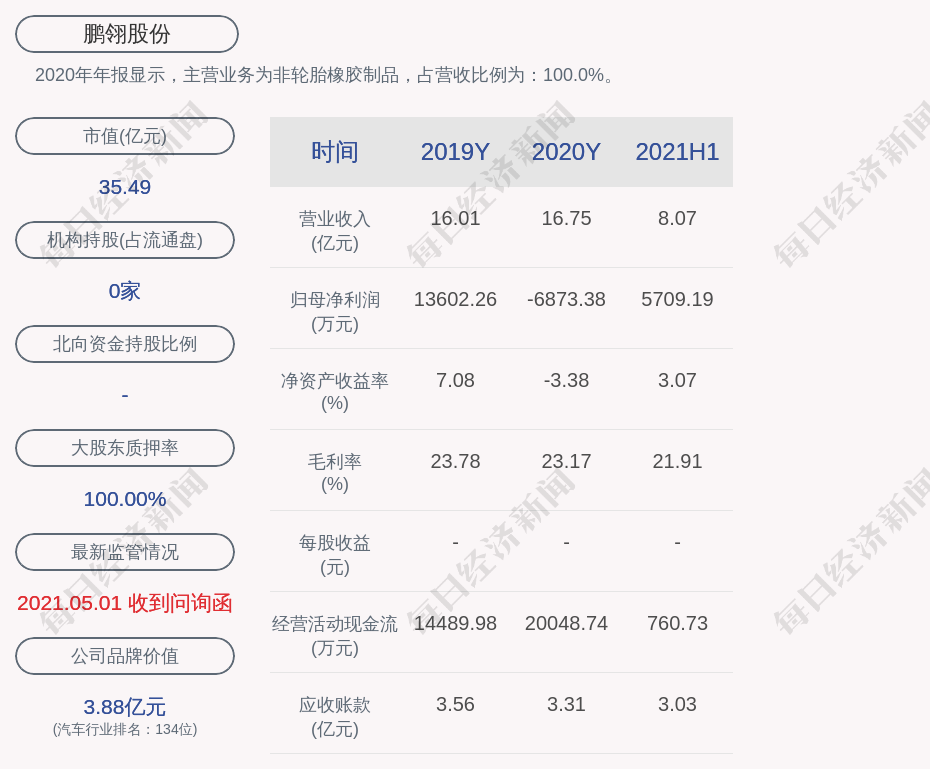The image size is (930, 769).
Task: Click ROE value 7.08
Action: [x=455, y=380]
